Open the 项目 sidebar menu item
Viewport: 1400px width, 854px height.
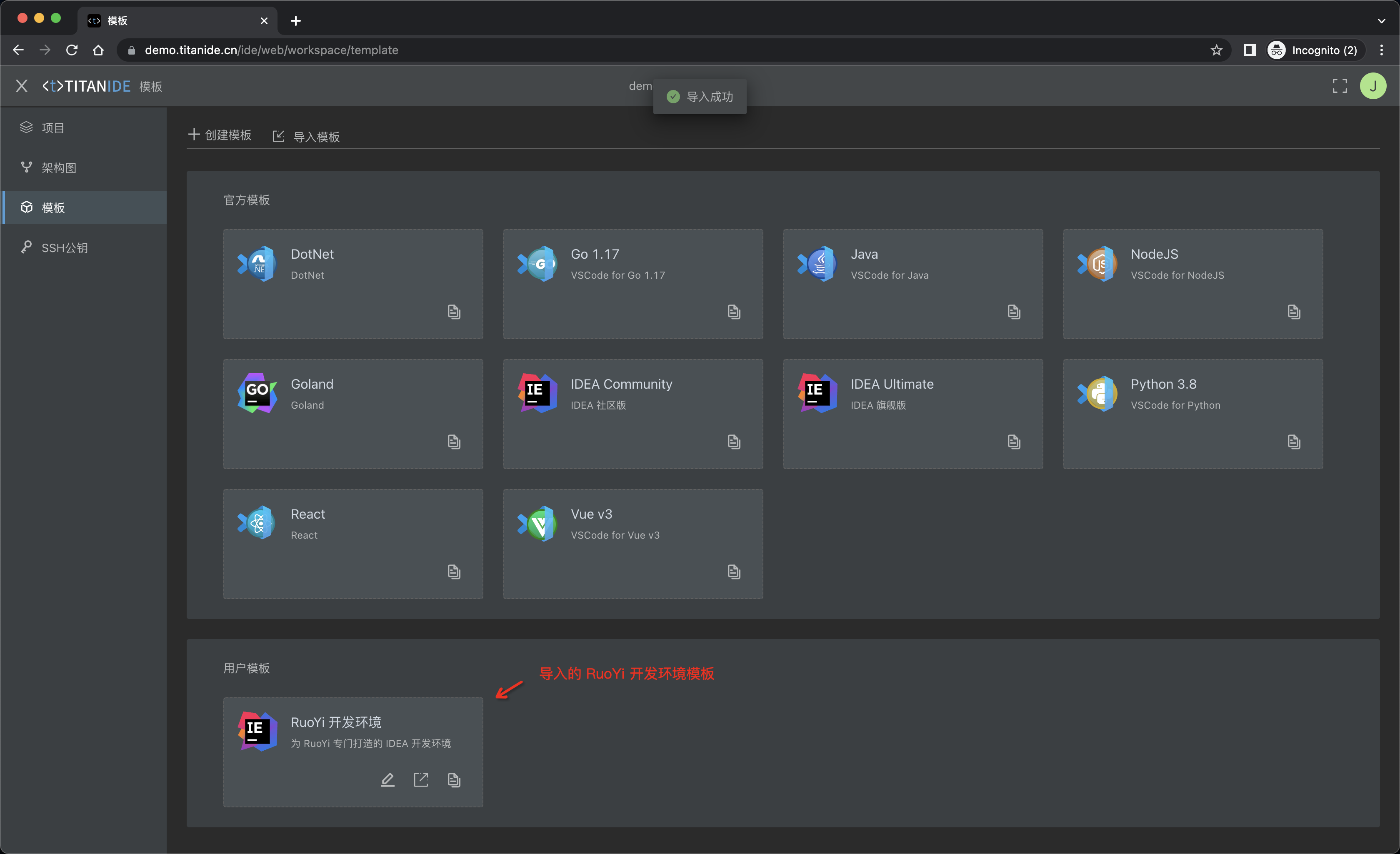click(x=53, y=128)
